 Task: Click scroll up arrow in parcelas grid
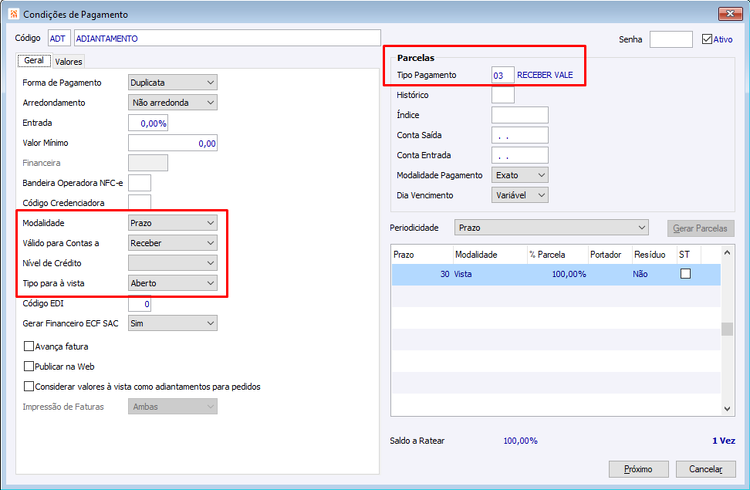coord(727,253)
